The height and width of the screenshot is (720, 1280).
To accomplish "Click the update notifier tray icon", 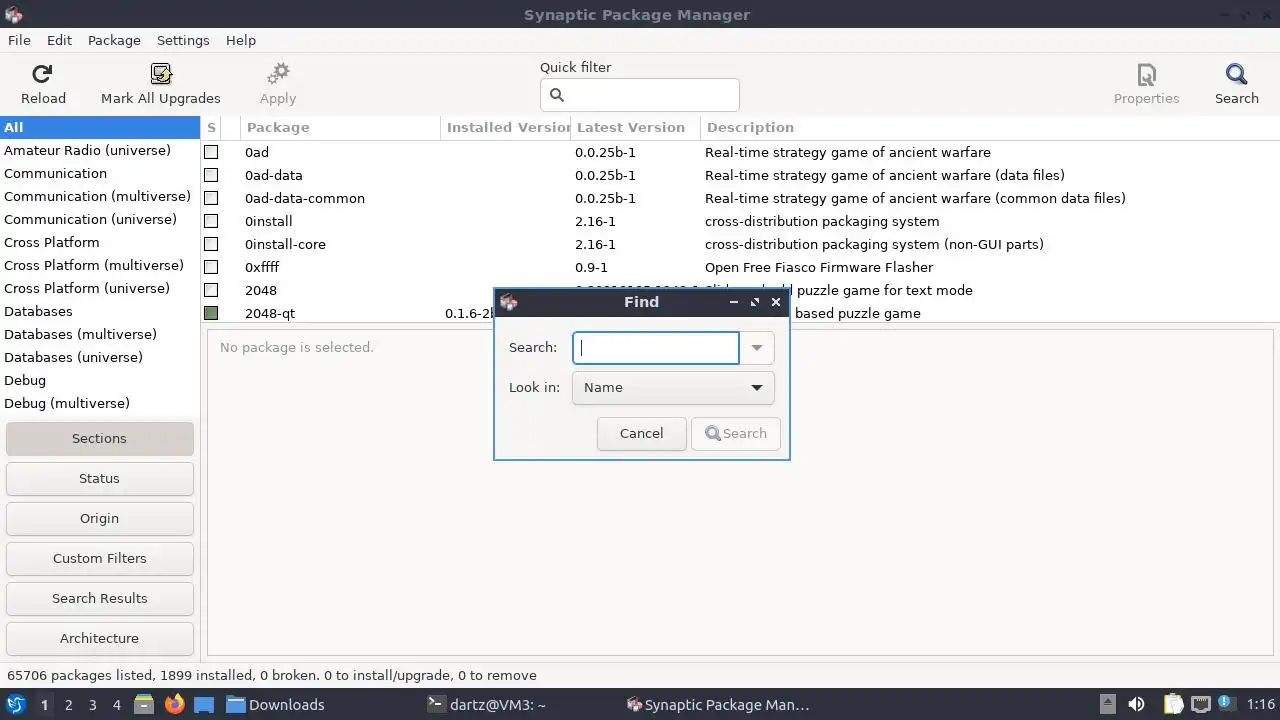I will pyautogui.click(x=1227, y=705).
